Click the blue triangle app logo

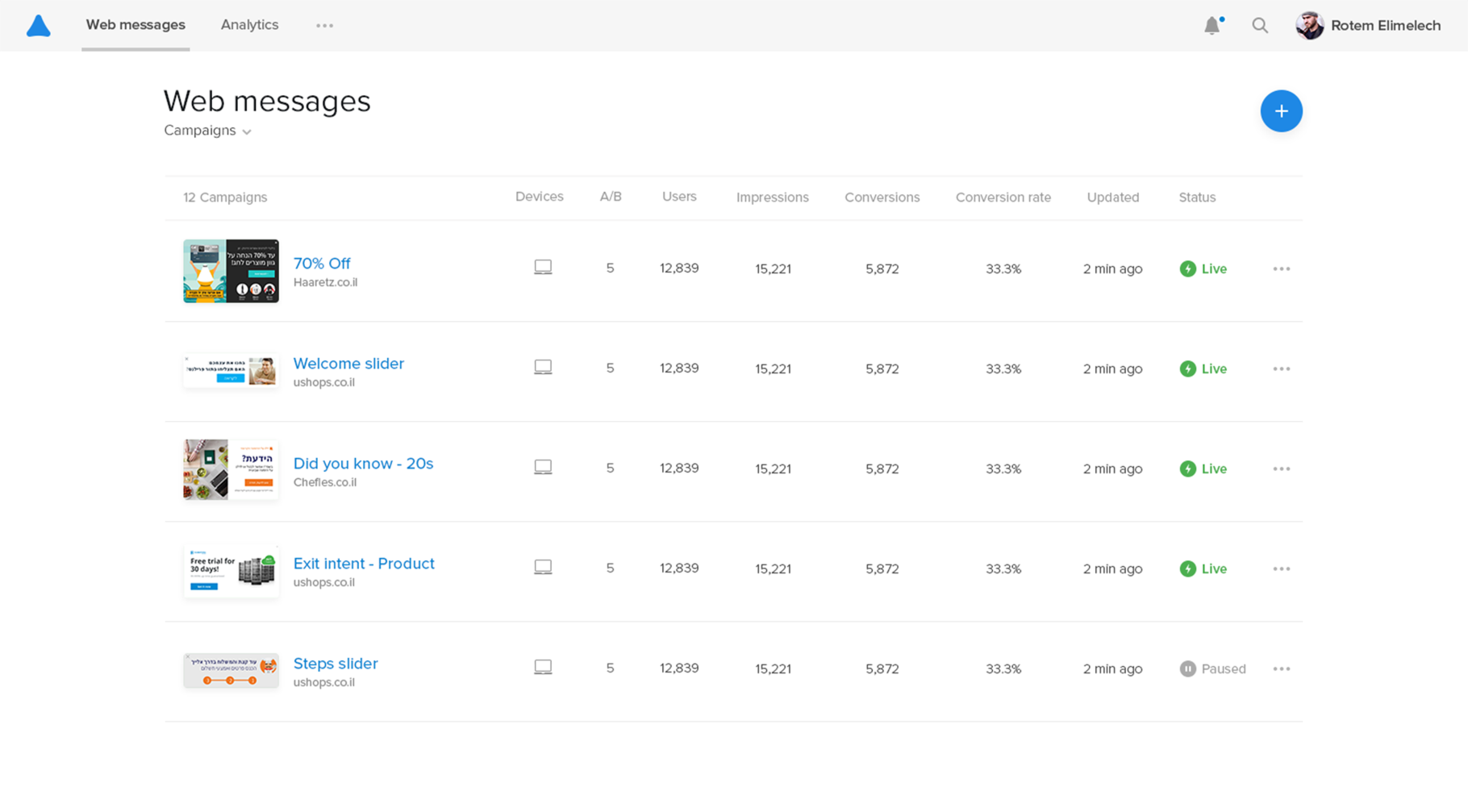click(38, 26)
